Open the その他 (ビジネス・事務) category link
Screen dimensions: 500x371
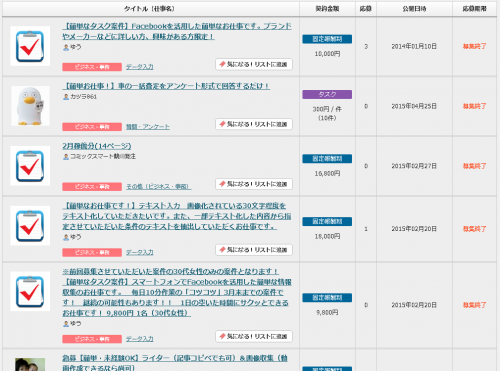(x=158, y=187)
